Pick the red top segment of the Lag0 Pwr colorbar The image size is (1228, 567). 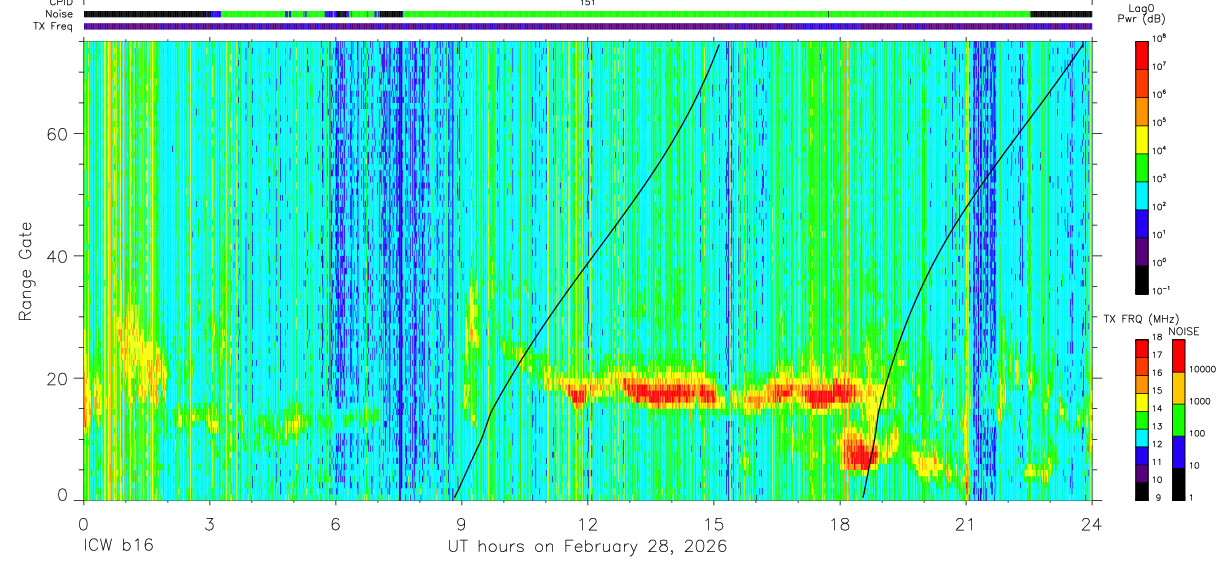point(1142,54)
